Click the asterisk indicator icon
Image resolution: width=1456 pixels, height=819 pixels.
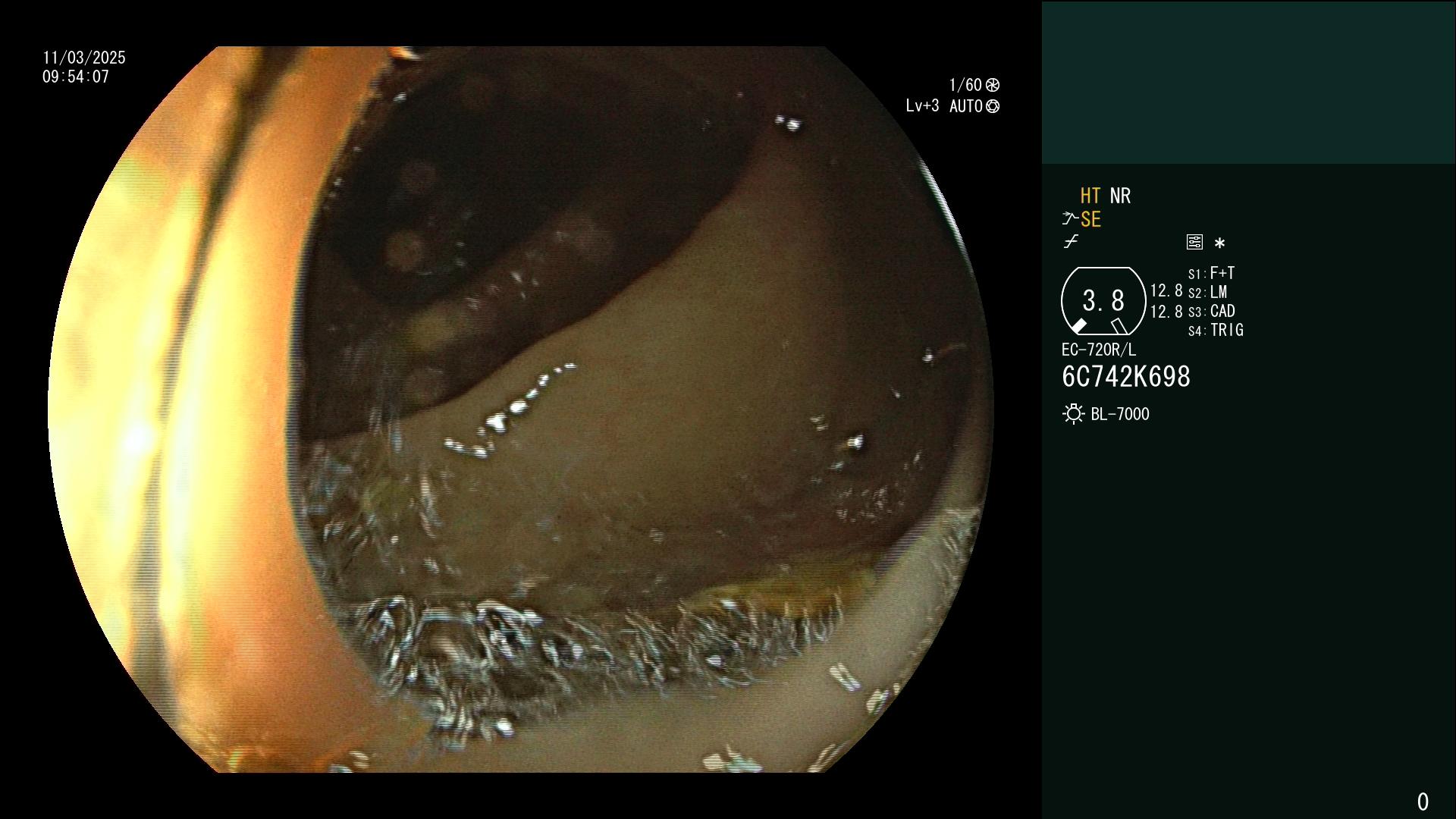point(1219,243)
